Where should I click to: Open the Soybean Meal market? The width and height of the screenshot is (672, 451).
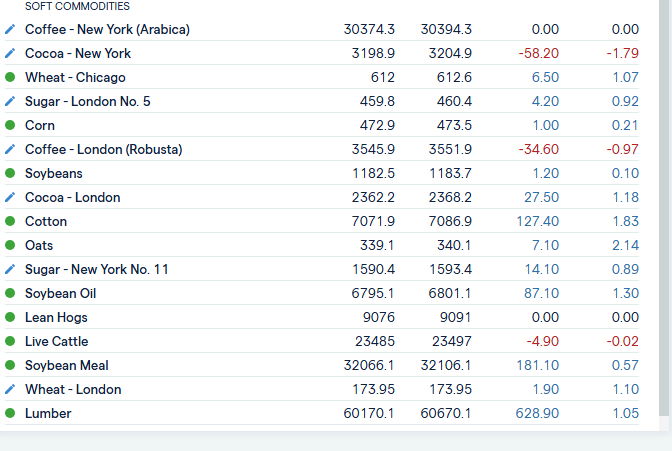click(x=66, y=365)
